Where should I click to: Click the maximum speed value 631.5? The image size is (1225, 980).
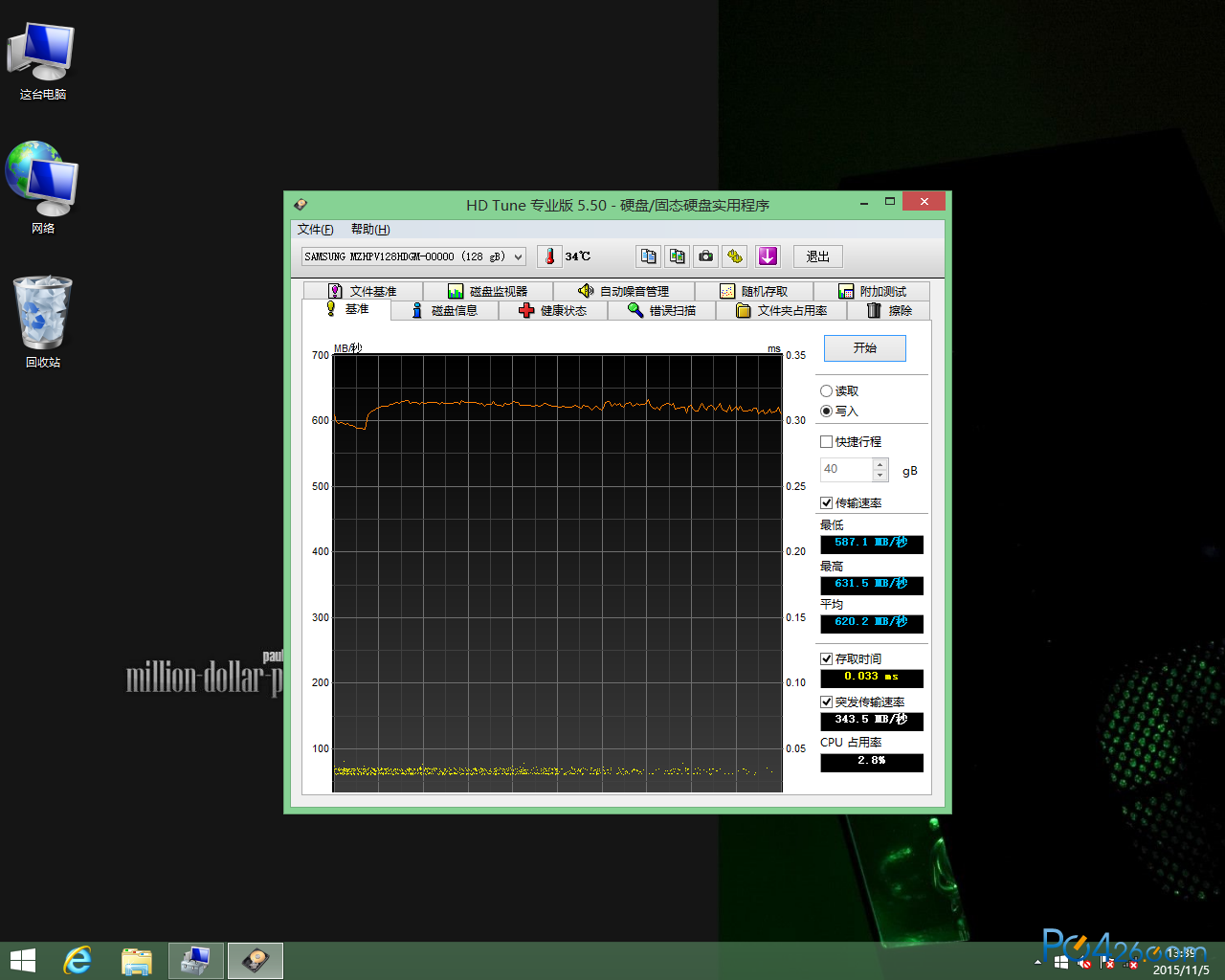coord(872,585)
